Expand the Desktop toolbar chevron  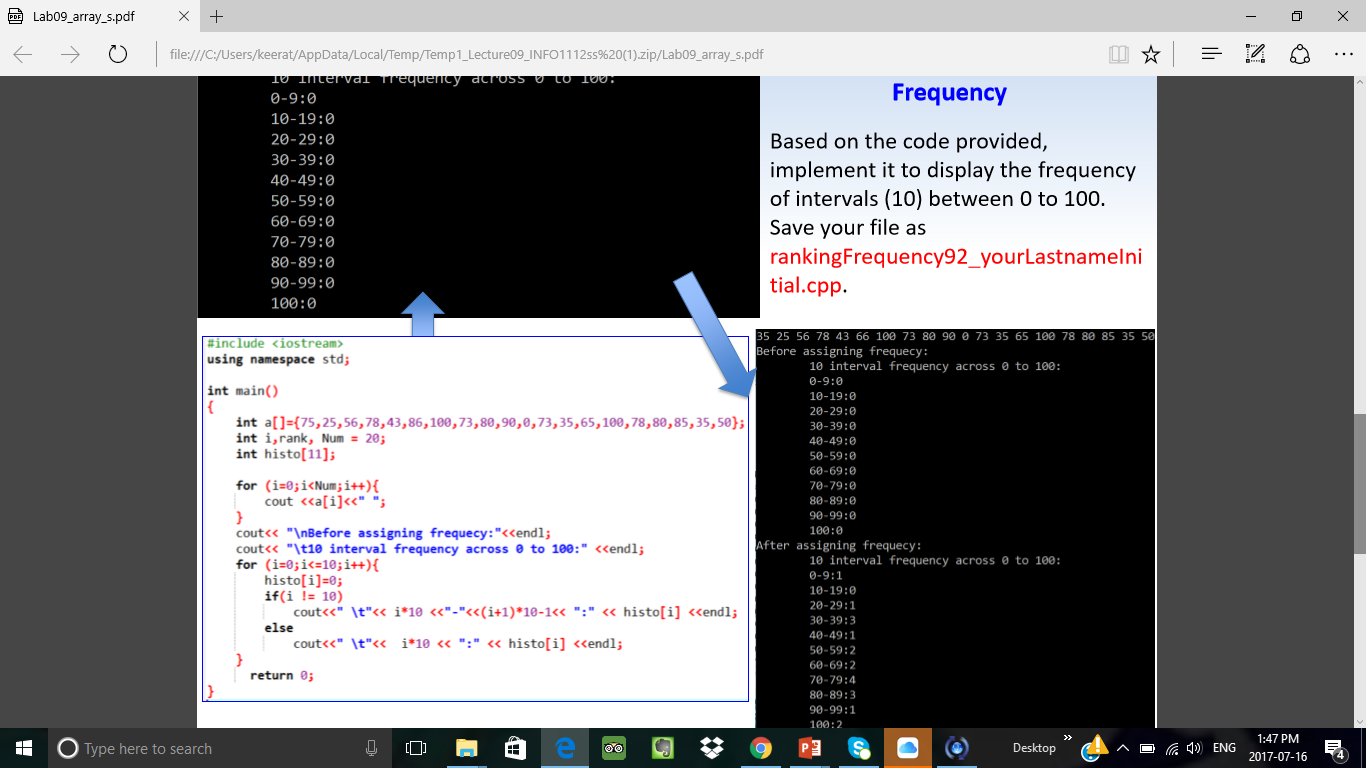click(x=1068, y=740)
